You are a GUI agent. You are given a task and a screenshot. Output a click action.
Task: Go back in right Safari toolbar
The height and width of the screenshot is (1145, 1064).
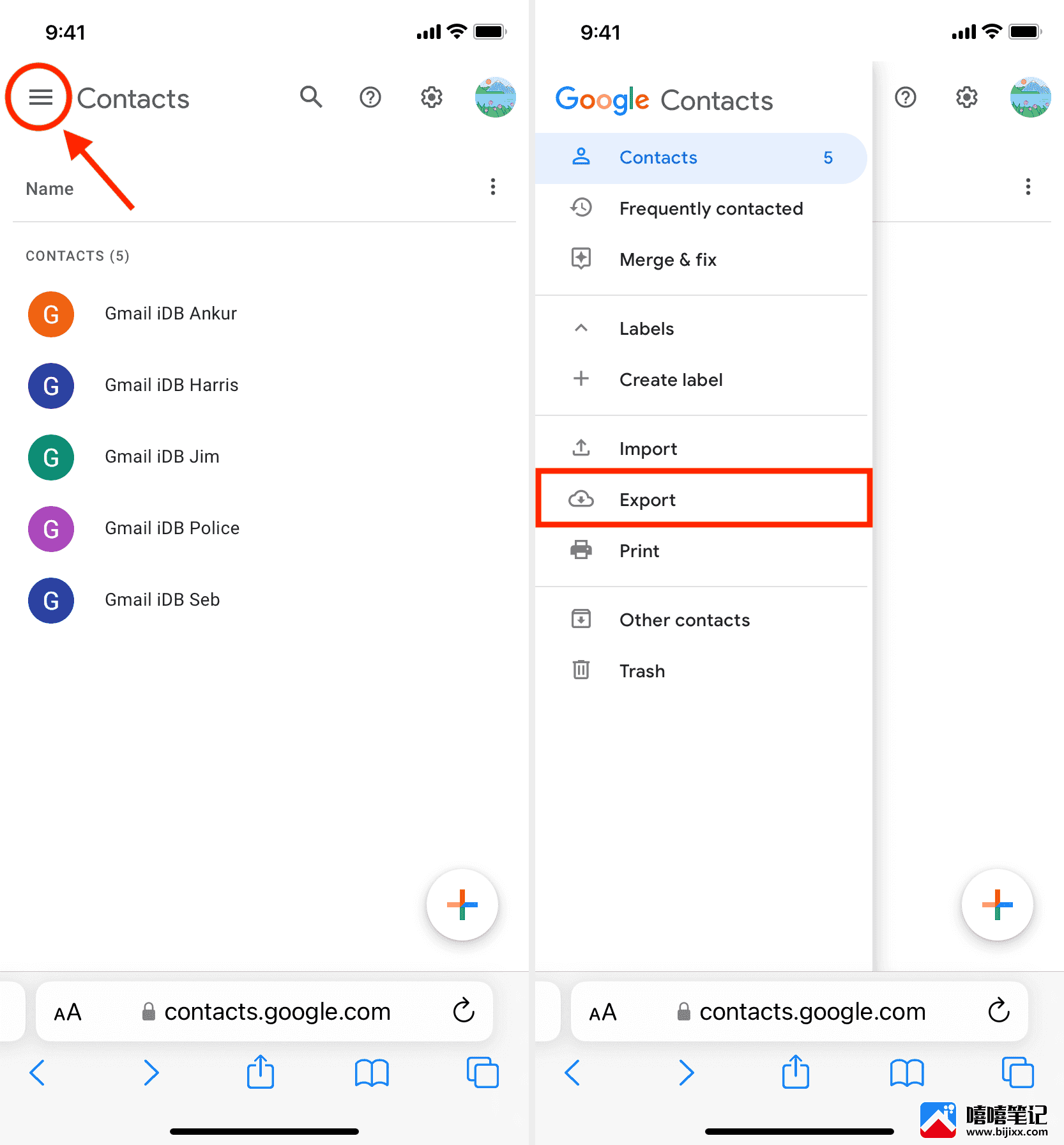(x=572, y=1072)
